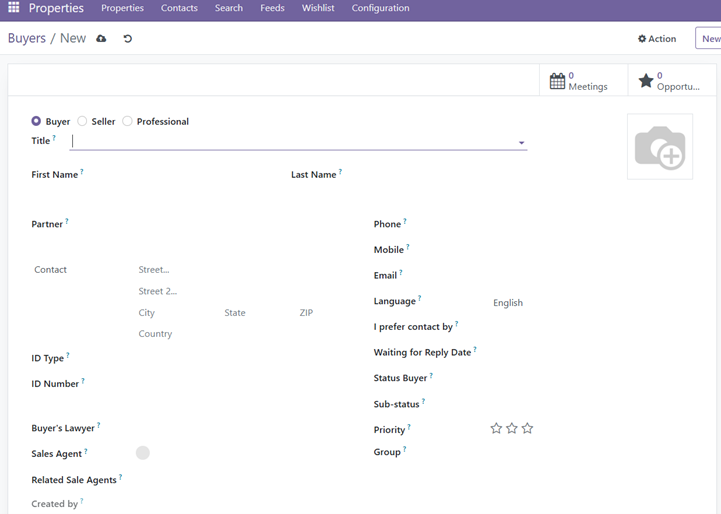
Task: Open the Contacts menu
Action: pyautogui.click(x=179, y=8)
